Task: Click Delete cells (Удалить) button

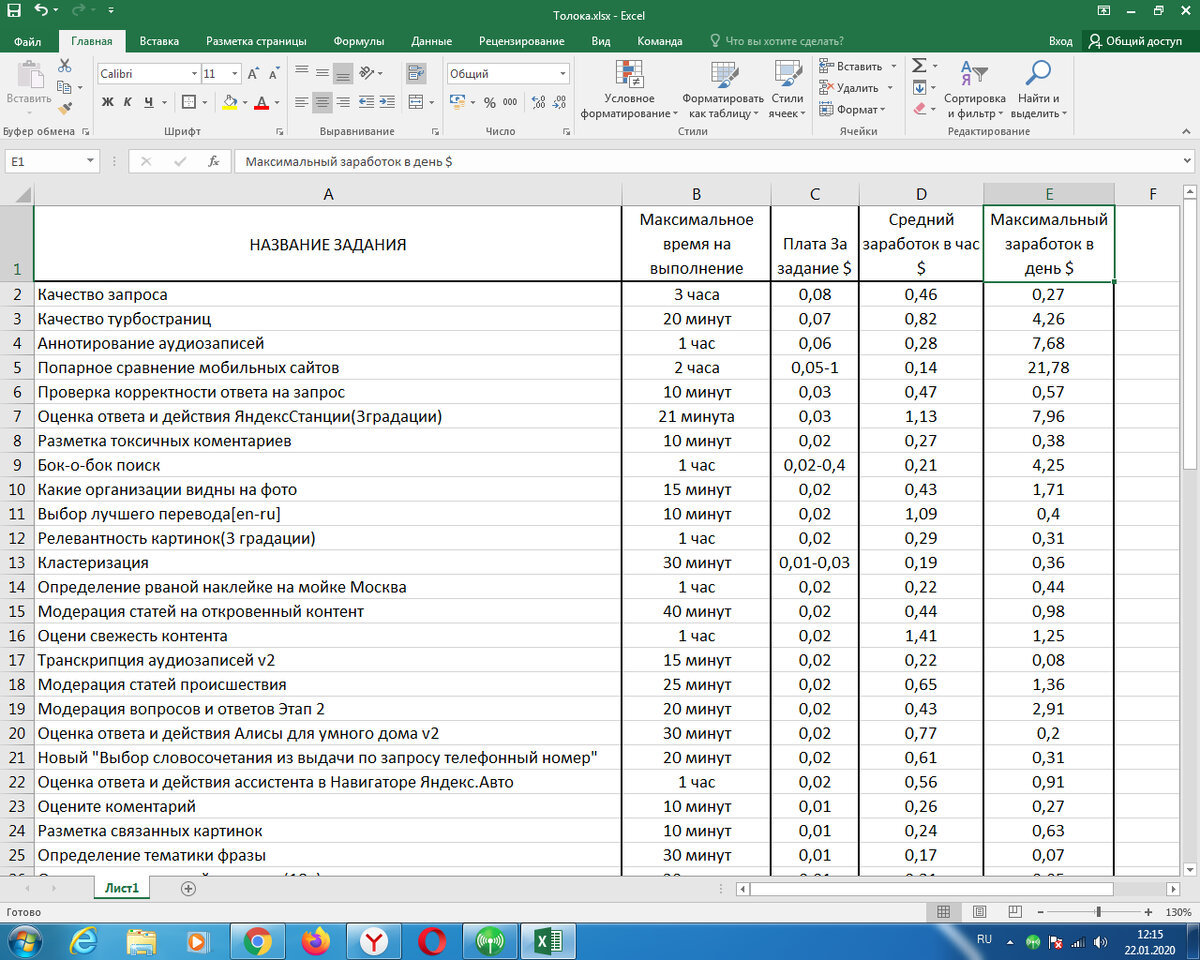Action: 855,88
